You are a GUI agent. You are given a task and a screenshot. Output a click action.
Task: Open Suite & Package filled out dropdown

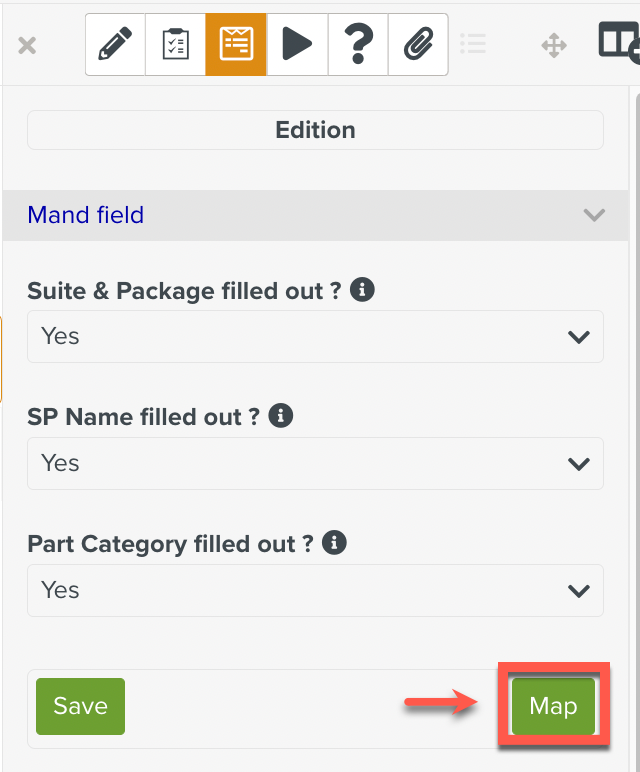[315, 337]
